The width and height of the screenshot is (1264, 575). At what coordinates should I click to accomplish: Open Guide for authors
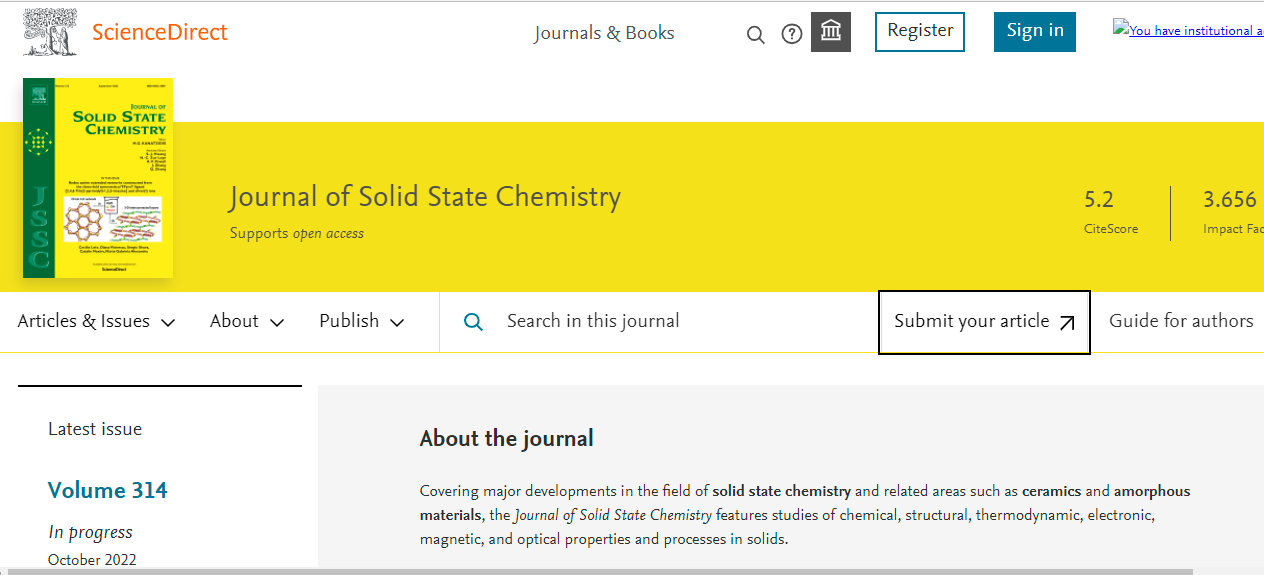pos(1181,321)
